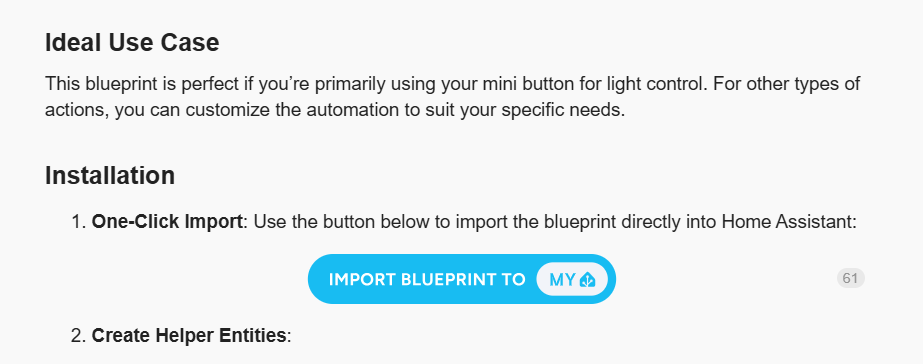Click the 61 click-count badge
Viewport: 923px width, 364px height.
[850, 278]
